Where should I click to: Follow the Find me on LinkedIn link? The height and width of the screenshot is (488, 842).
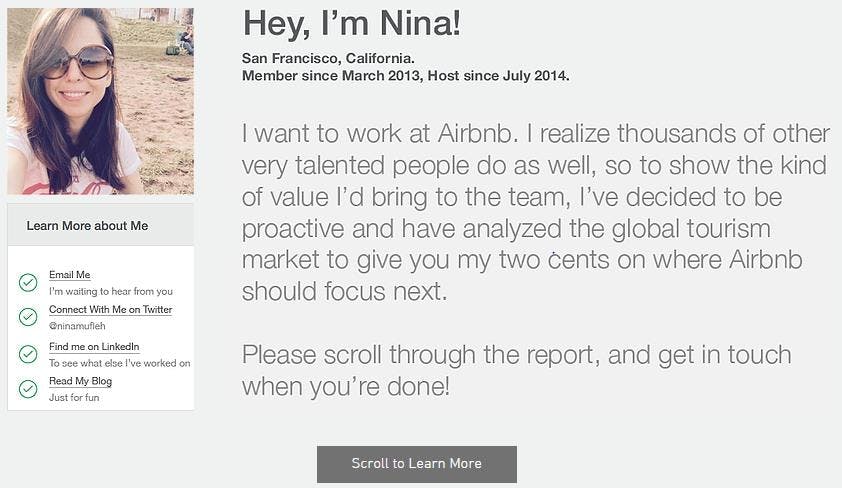[x=94, y=347]
